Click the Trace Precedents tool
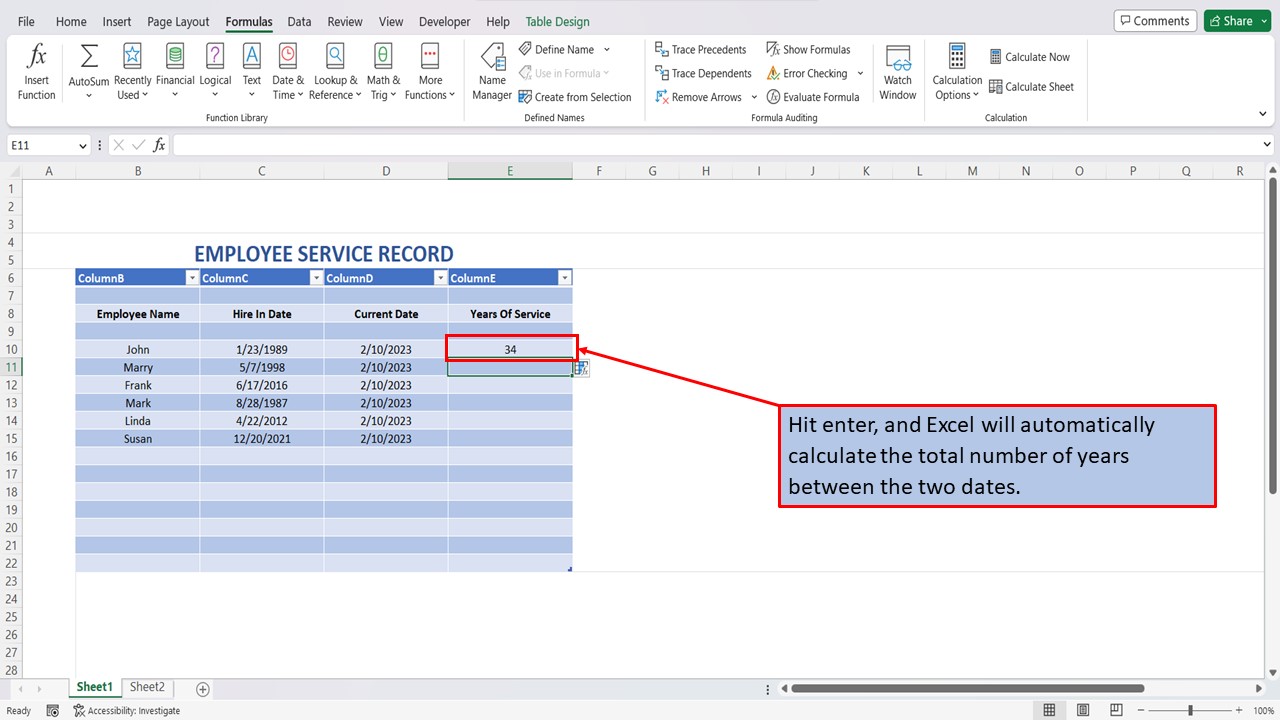The image size is (1280, 720). (x=701, y=48)
